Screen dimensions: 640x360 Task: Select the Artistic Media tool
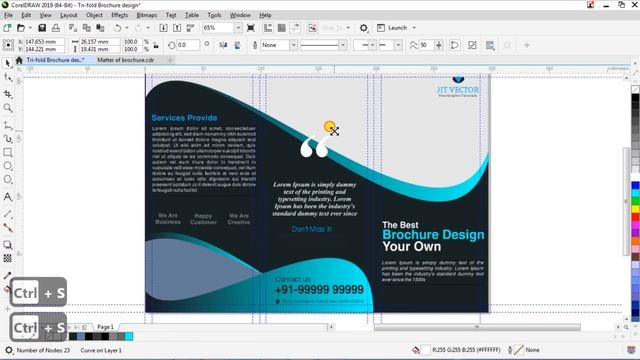pos(7,139)
